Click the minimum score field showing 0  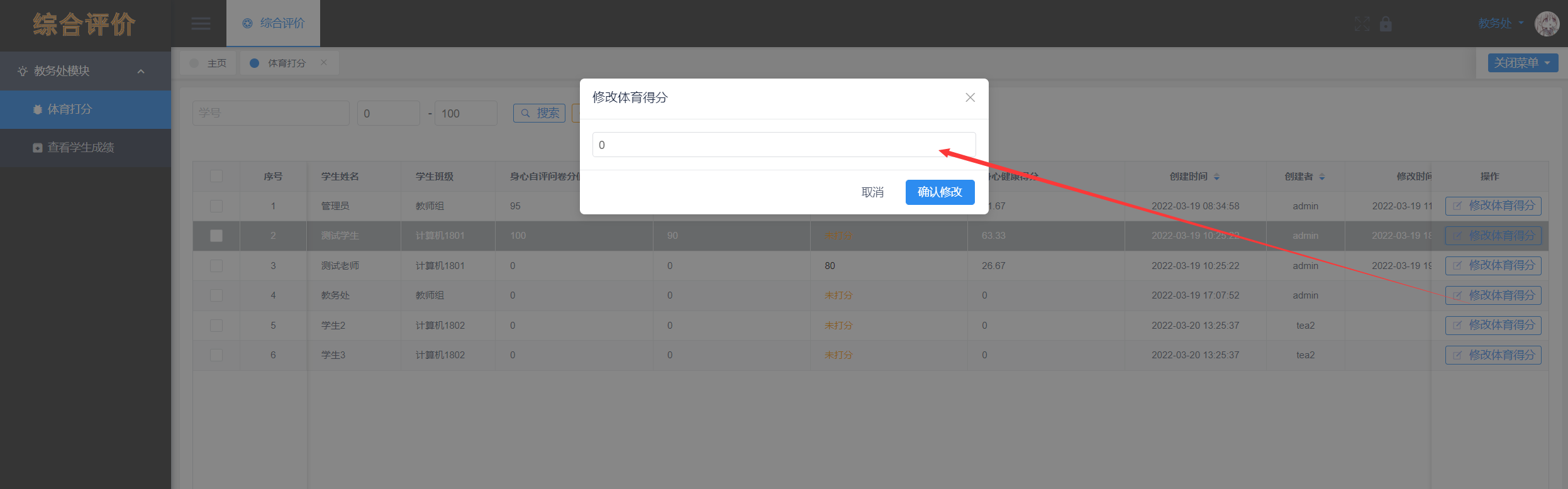pos(389,113)
